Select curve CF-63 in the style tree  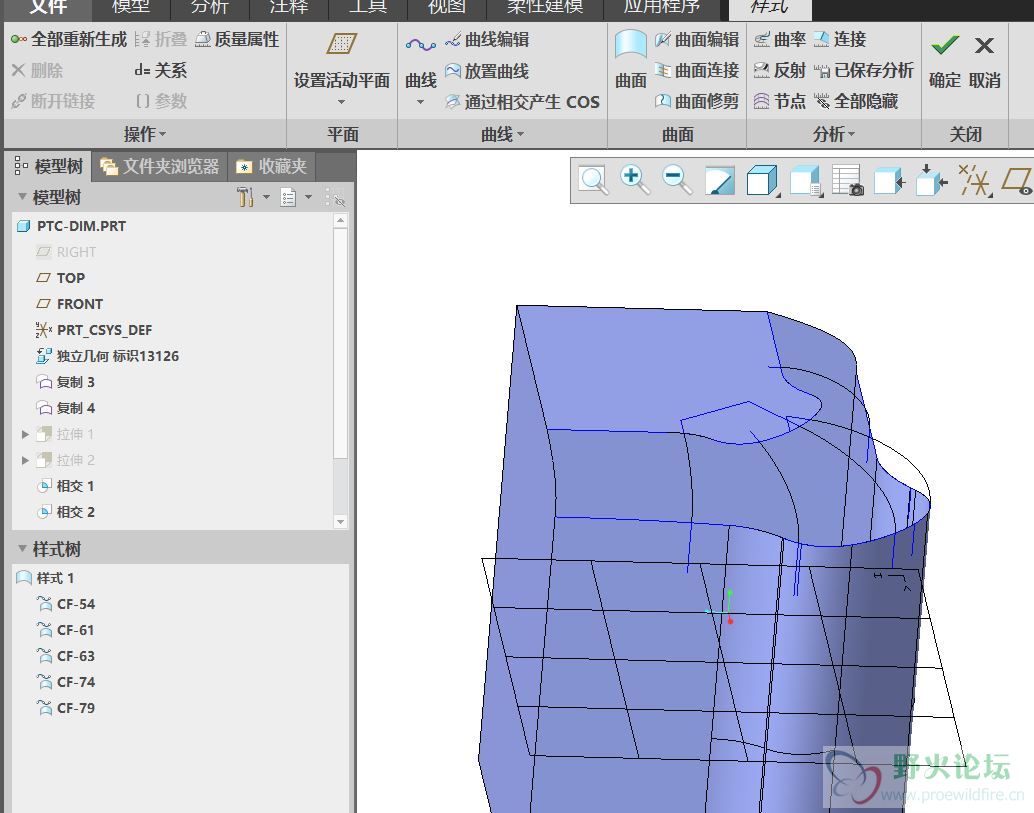tap(75, 656)
